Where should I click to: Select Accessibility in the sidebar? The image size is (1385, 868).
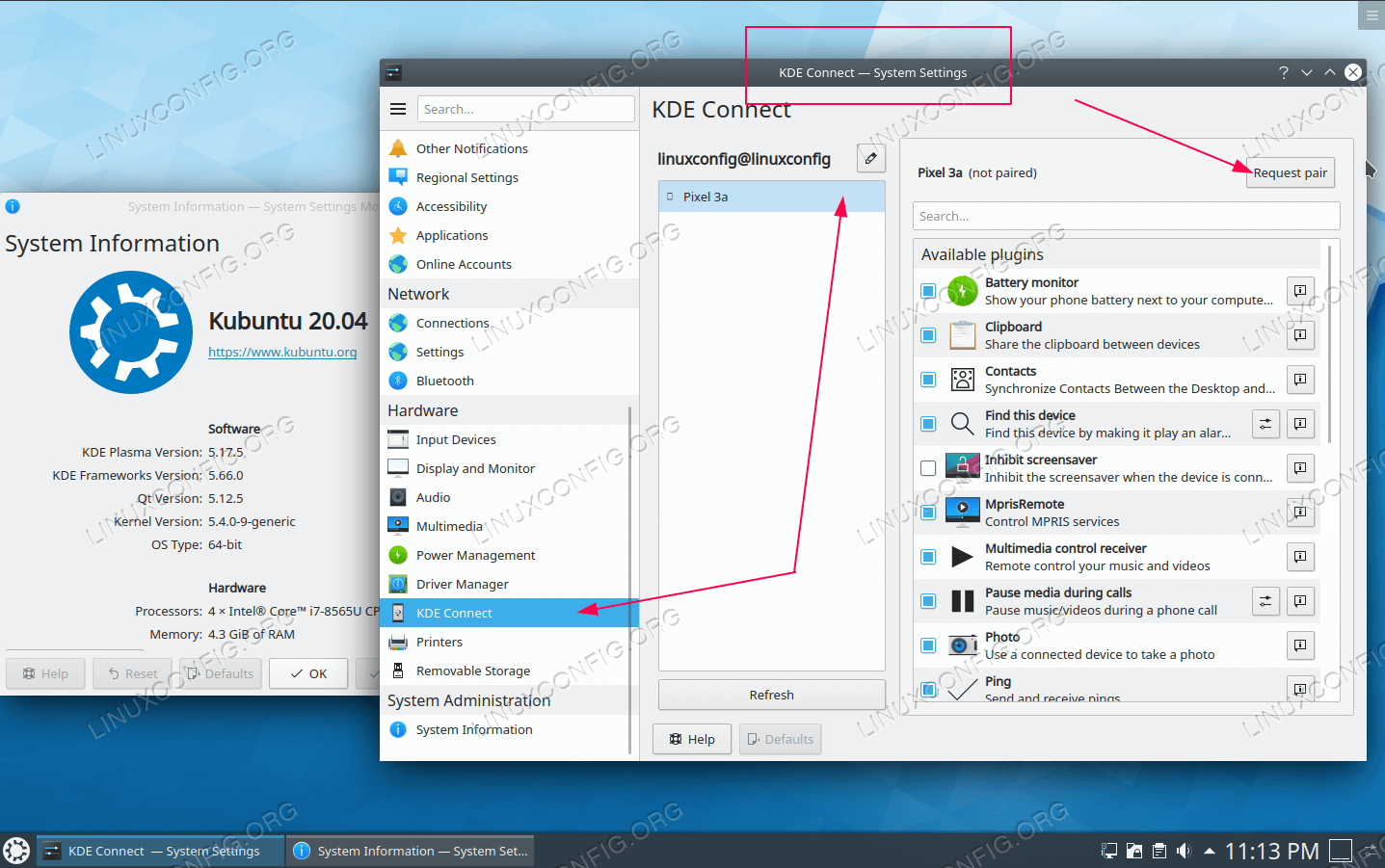pos(509,206)
